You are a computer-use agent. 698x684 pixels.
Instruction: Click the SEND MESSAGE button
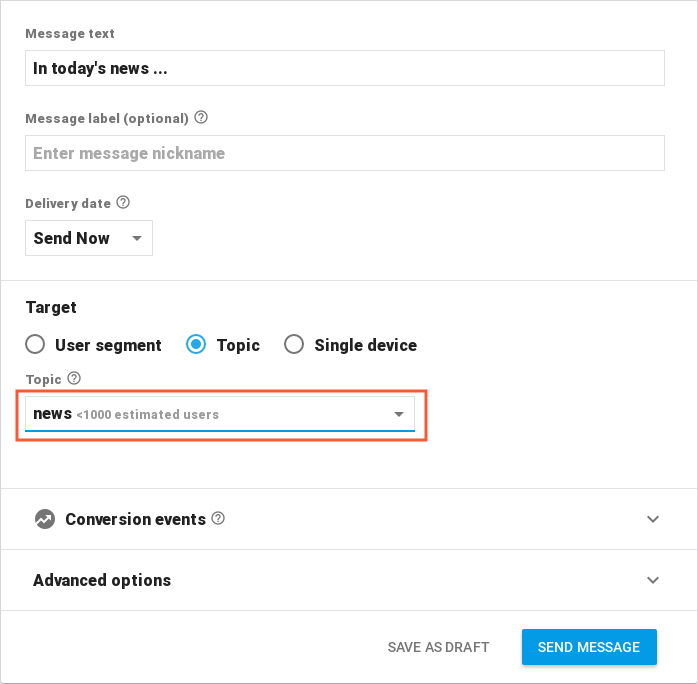589,647
